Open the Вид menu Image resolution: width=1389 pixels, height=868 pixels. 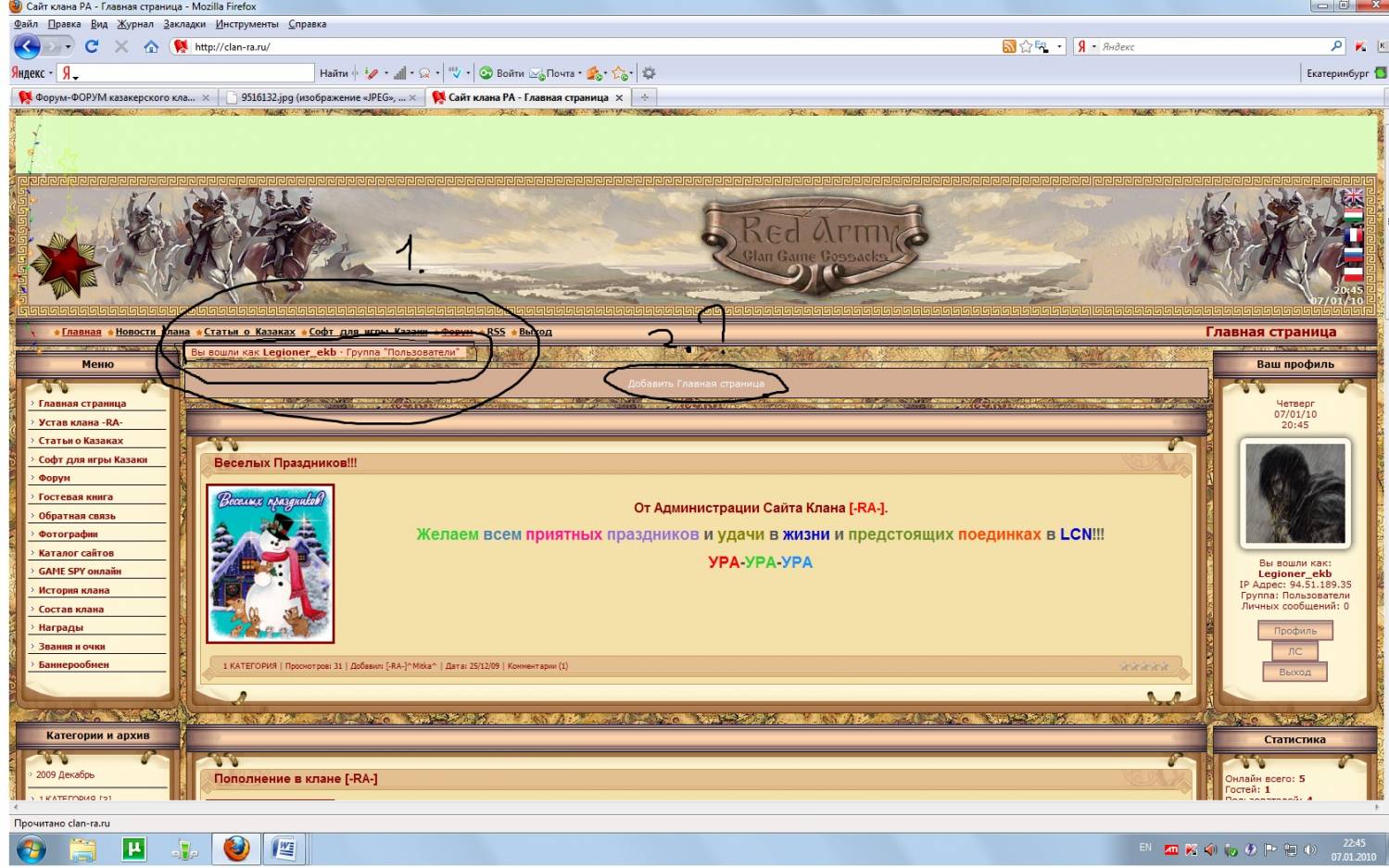[99, 24]
